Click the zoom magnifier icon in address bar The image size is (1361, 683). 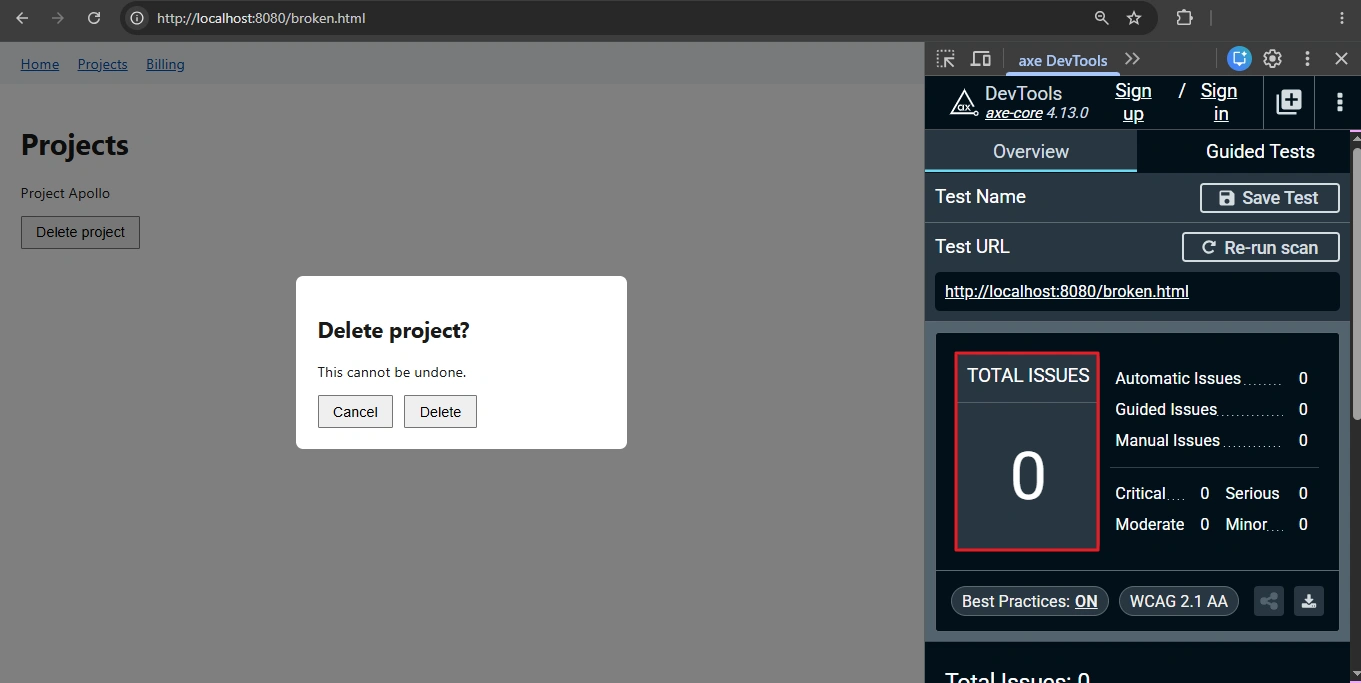click(x=1102, y=18)
